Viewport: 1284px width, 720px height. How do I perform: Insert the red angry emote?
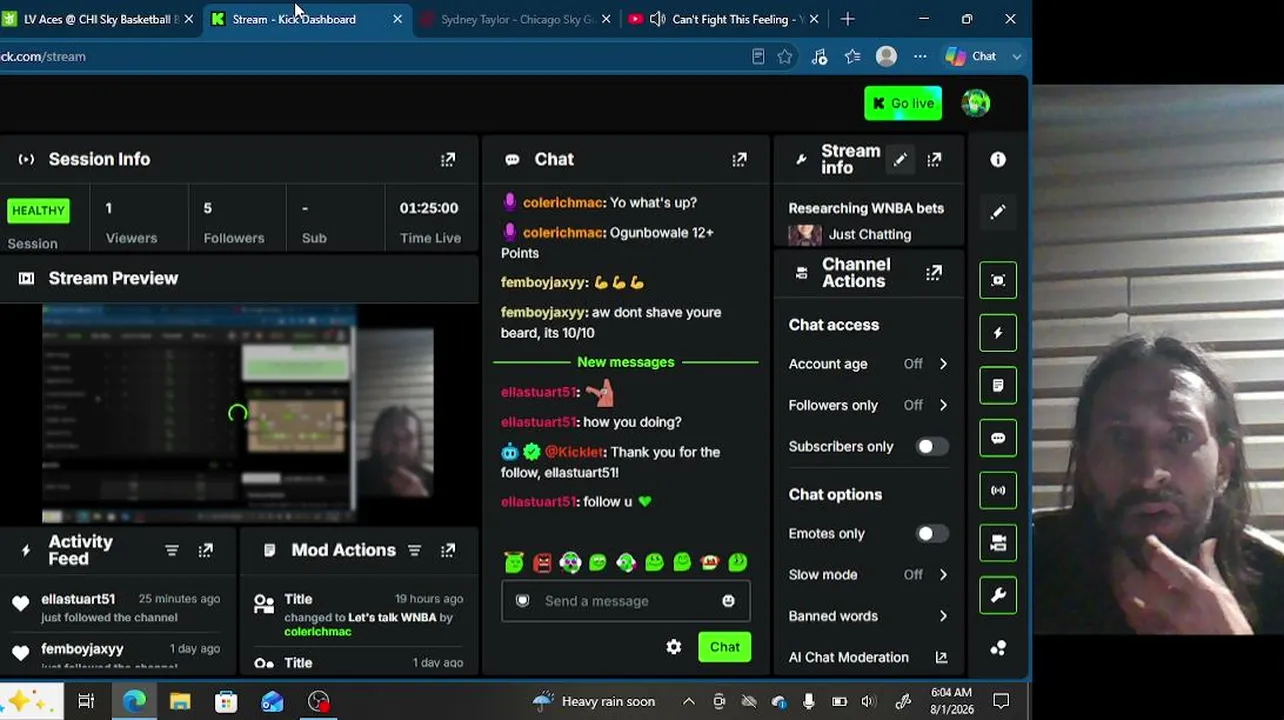click(x=542, y=563)
